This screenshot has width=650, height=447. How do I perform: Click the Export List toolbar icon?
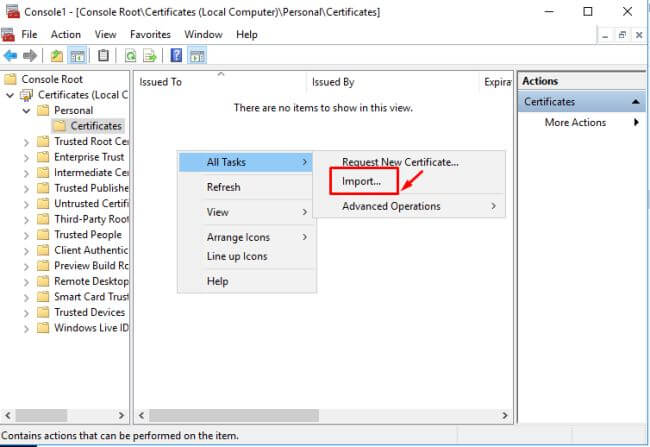click(149, 56)
